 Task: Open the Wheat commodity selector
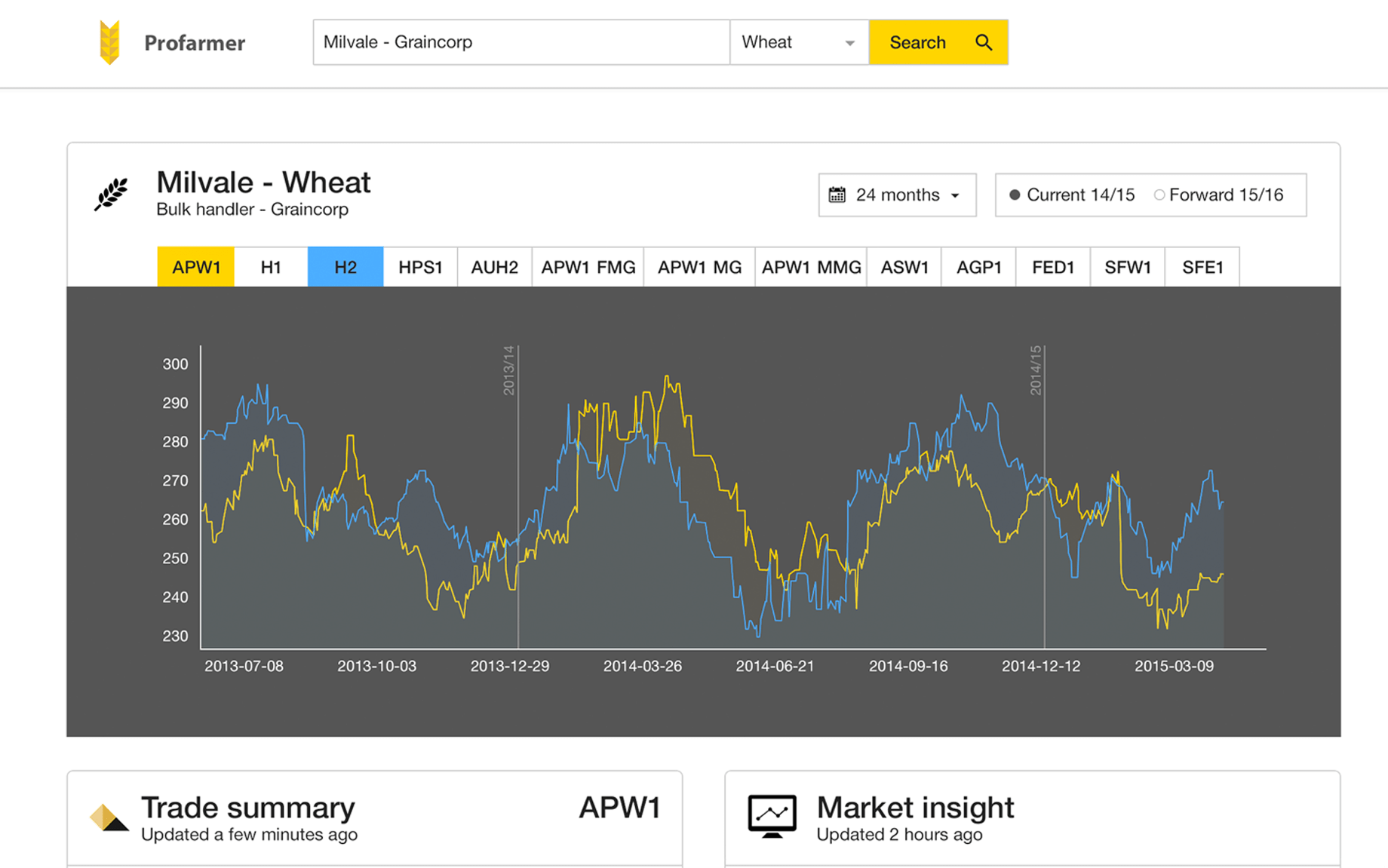(x=799, y=42)
